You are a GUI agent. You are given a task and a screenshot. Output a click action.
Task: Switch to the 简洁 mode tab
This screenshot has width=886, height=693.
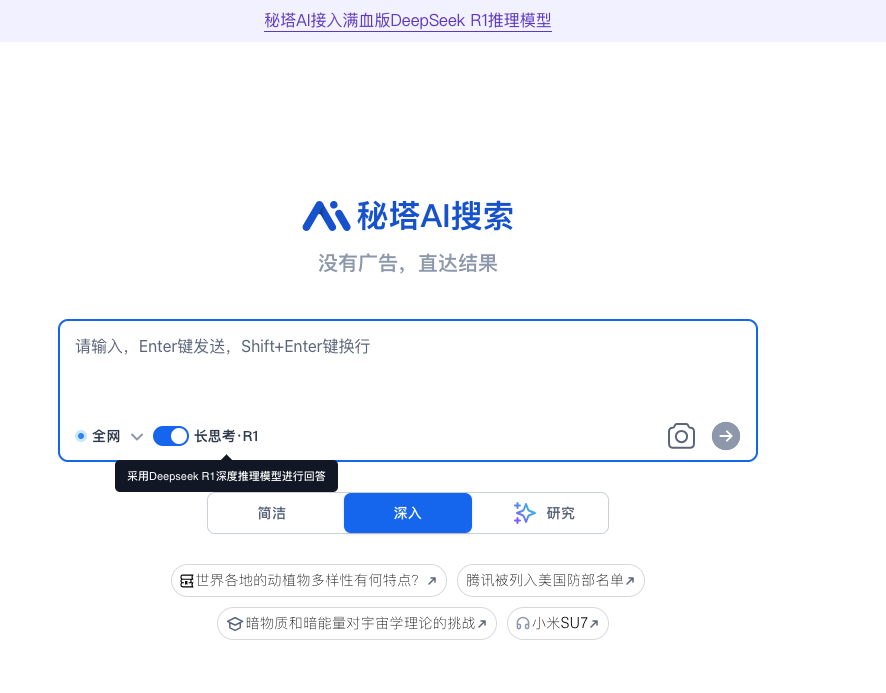pyautogui.click(x=272, y=513)
